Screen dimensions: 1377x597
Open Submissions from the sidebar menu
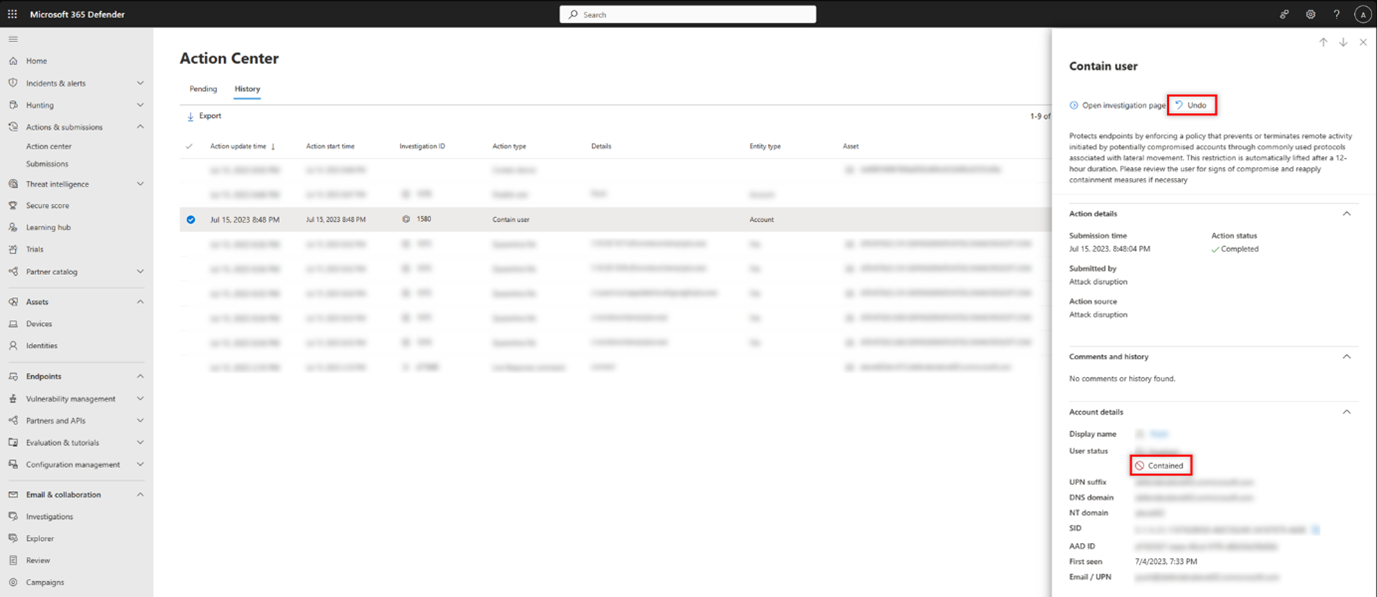(x=46, y=163)
